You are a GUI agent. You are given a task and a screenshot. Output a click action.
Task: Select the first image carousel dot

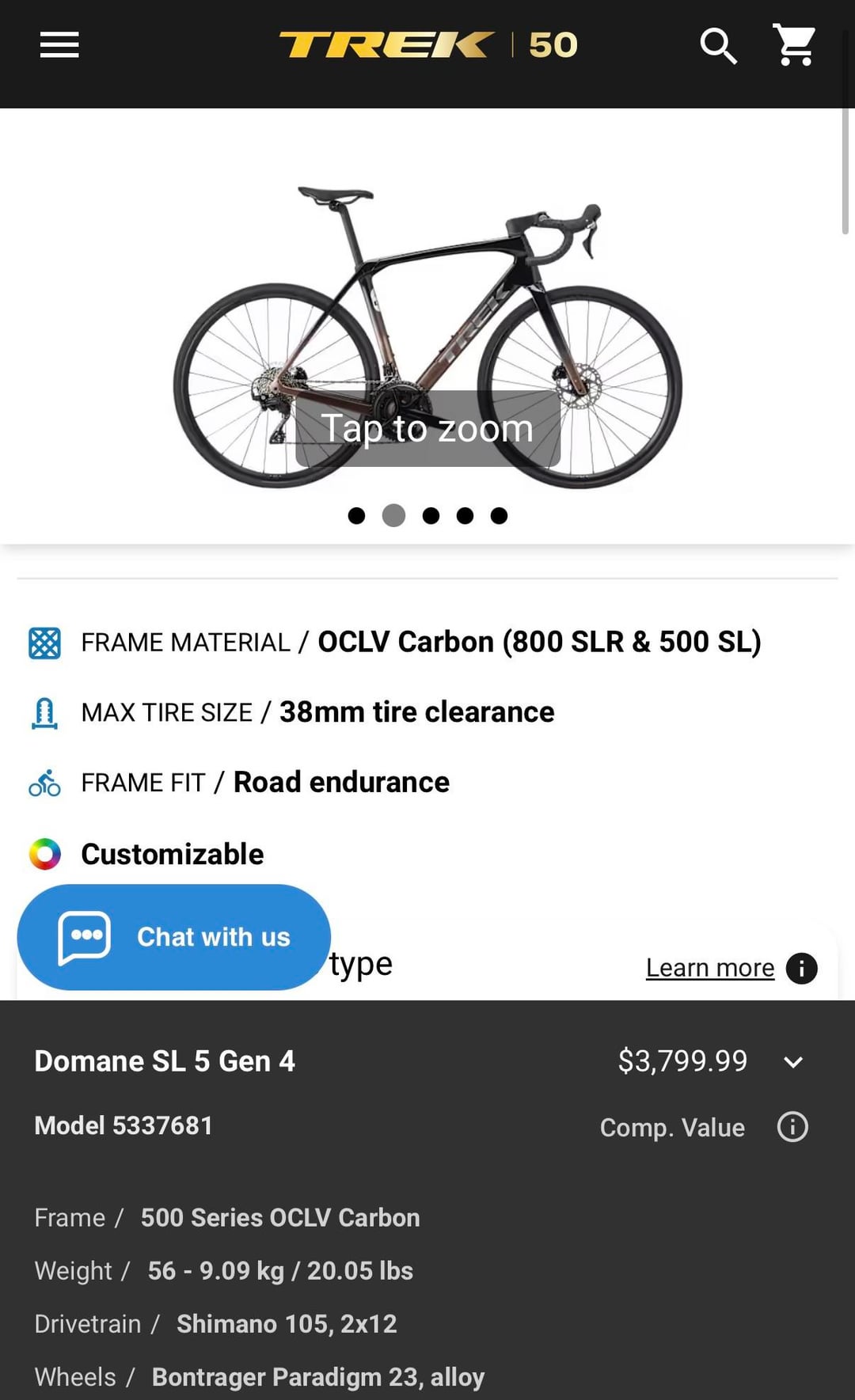[357, 516]
